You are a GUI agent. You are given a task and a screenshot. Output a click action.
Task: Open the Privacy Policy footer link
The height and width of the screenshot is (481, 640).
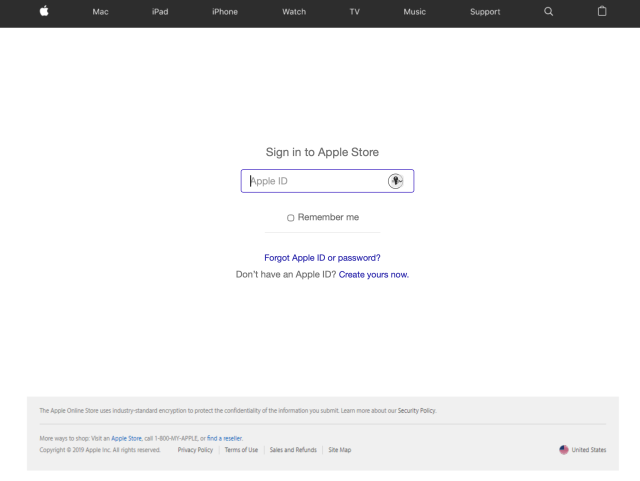(x=195, y=450)
